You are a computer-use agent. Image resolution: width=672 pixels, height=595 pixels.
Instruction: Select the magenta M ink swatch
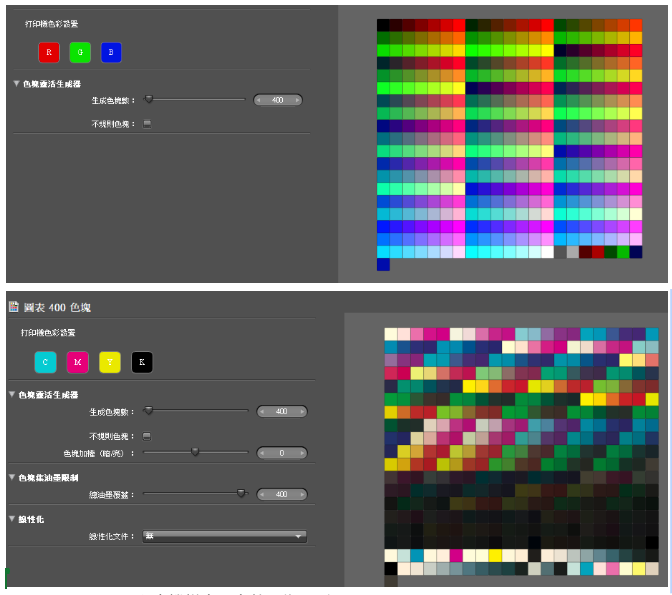[78, 362]
